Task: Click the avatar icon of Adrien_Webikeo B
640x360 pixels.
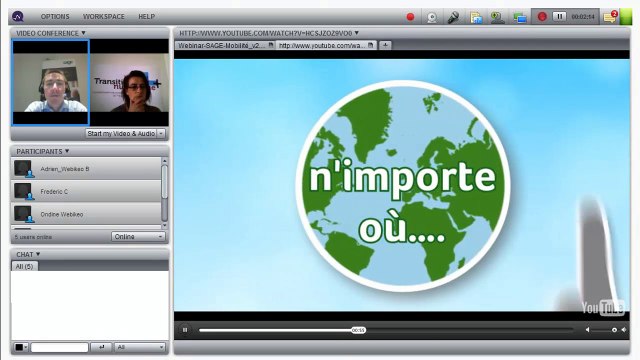Action: [24, 169]
